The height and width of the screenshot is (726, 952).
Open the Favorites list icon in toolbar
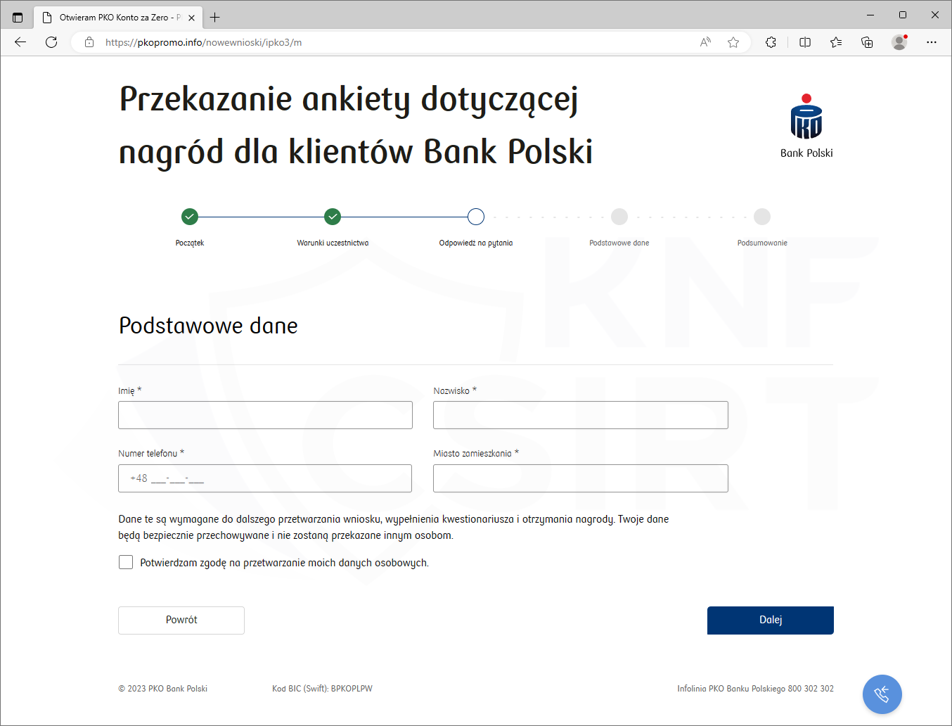[x=836, y=42]
